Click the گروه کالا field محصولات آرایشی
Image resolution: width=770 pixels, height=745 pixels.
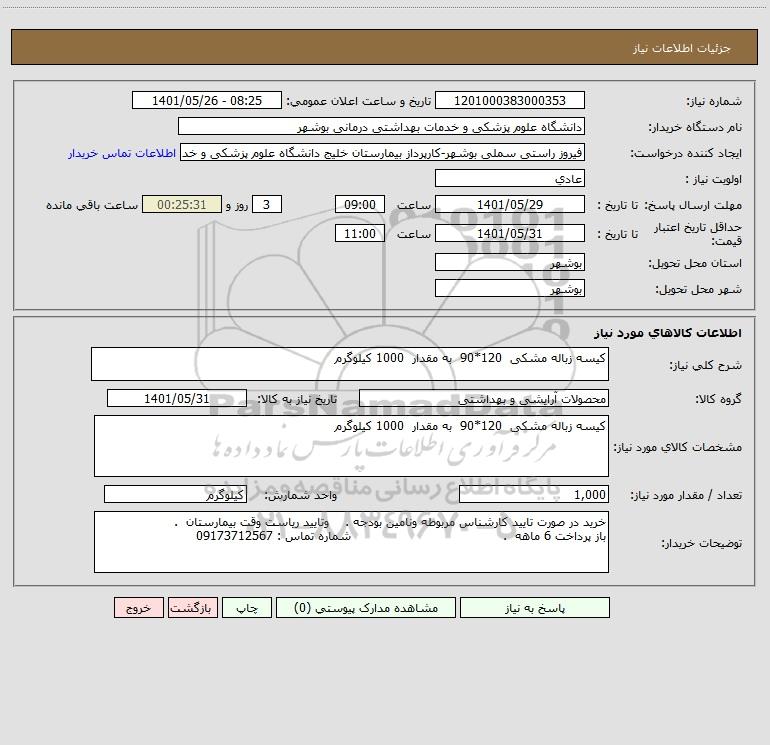(x=484, y=398)
